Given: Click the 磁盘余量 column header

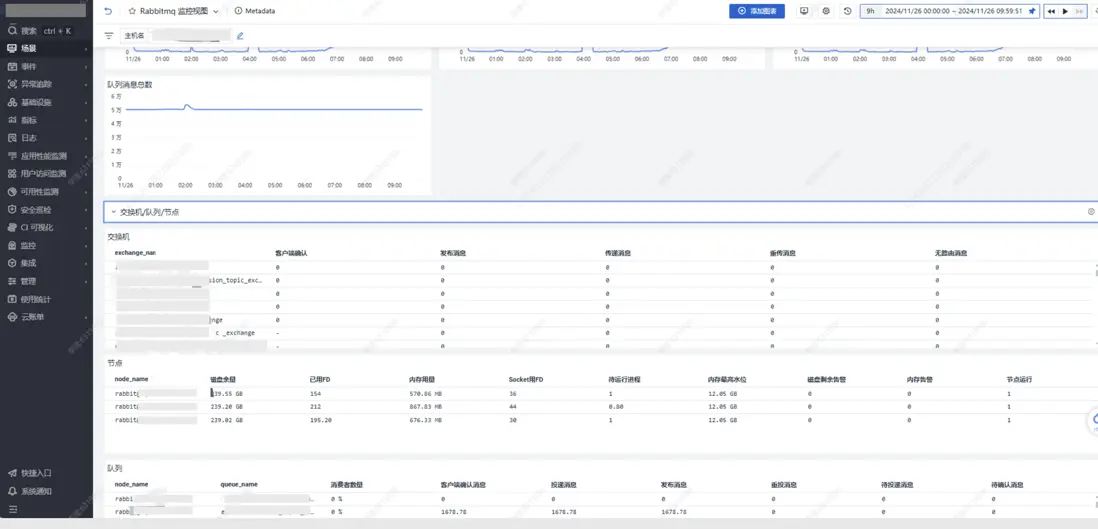Looking at the screenshot, I should pos(223,379).
